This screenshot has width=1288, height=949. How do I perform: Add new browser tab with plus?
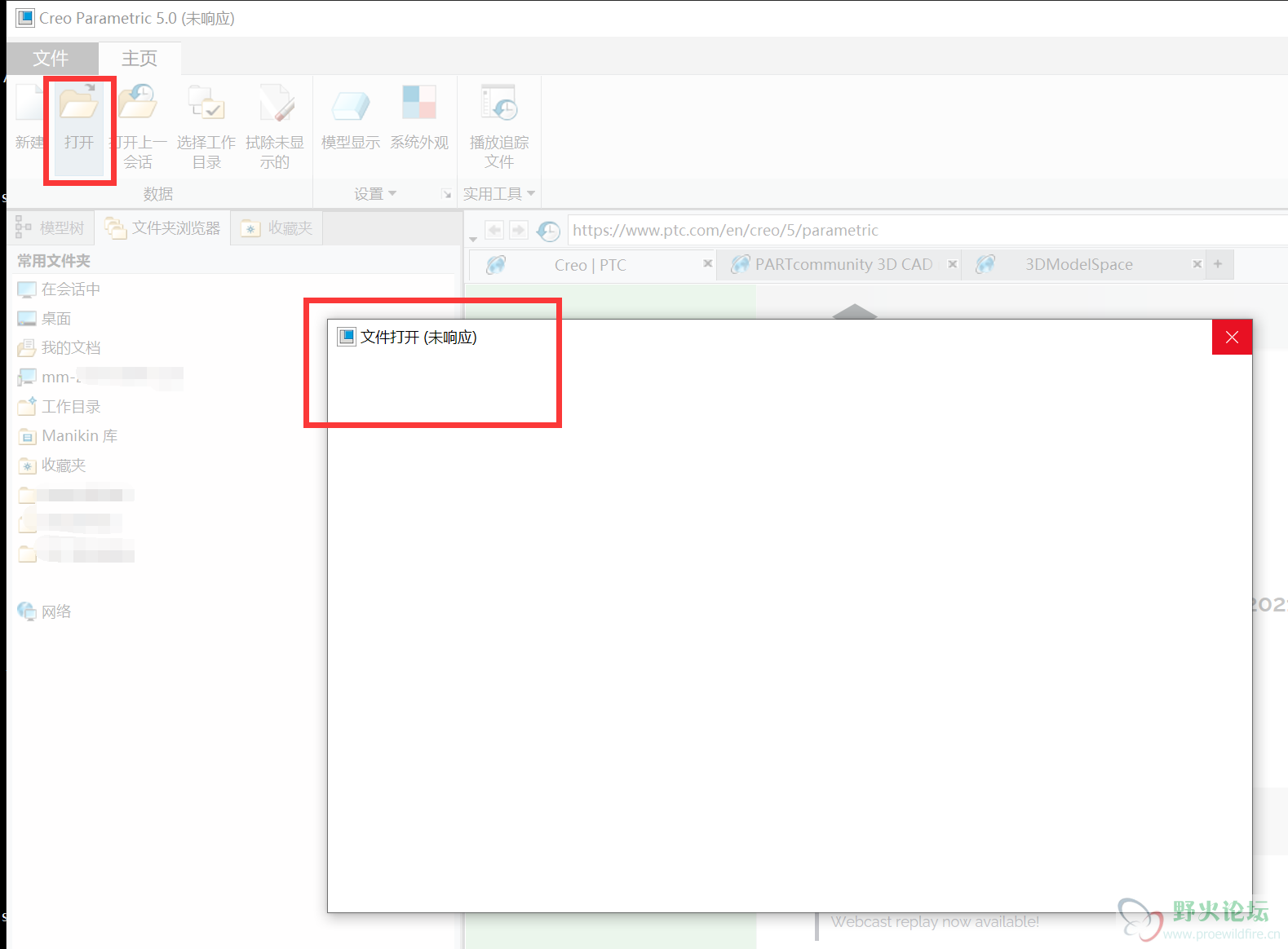click(x=1218, y=264)
